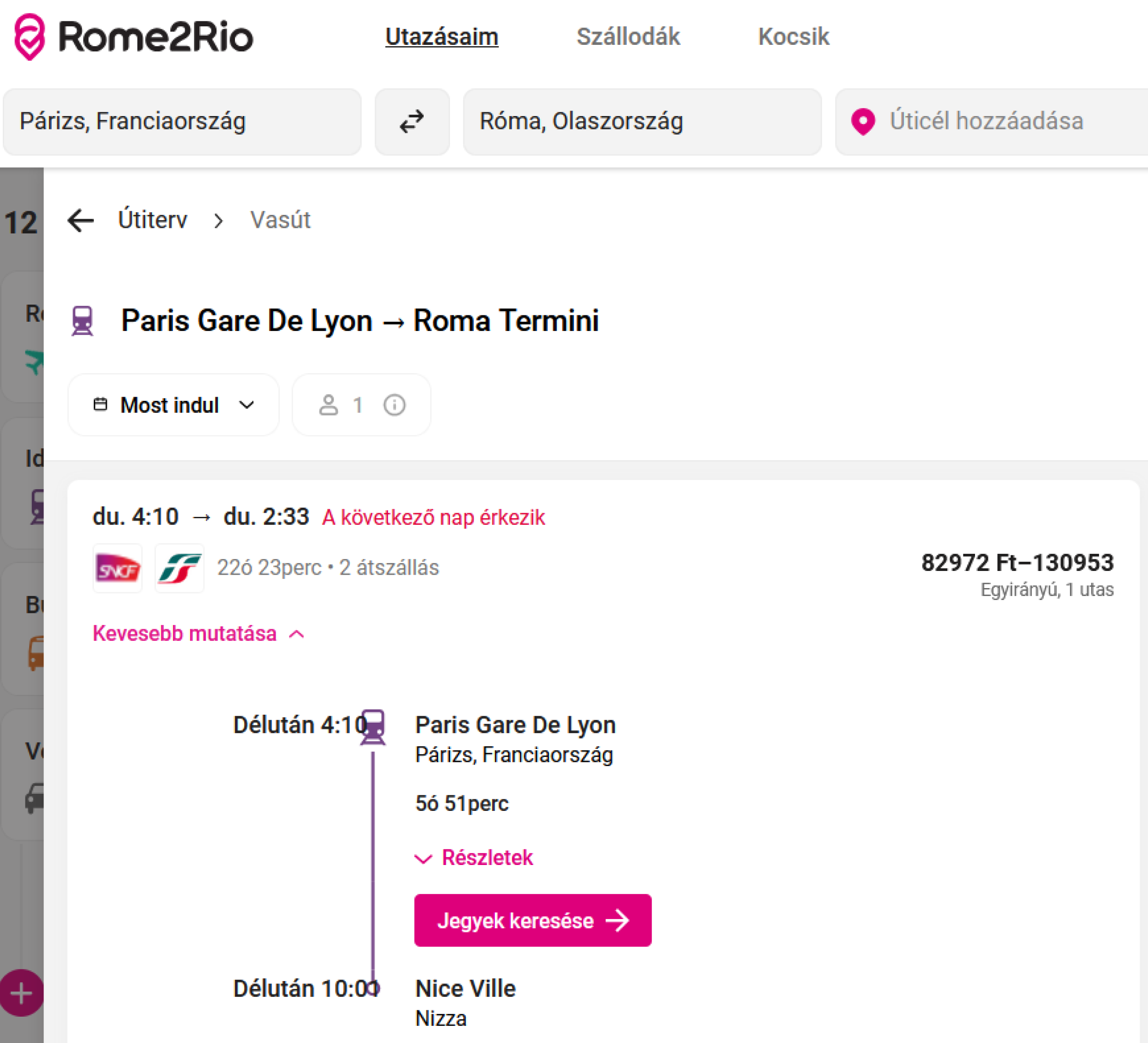Open the Utazásaim menu item

(x=441, y=37)
